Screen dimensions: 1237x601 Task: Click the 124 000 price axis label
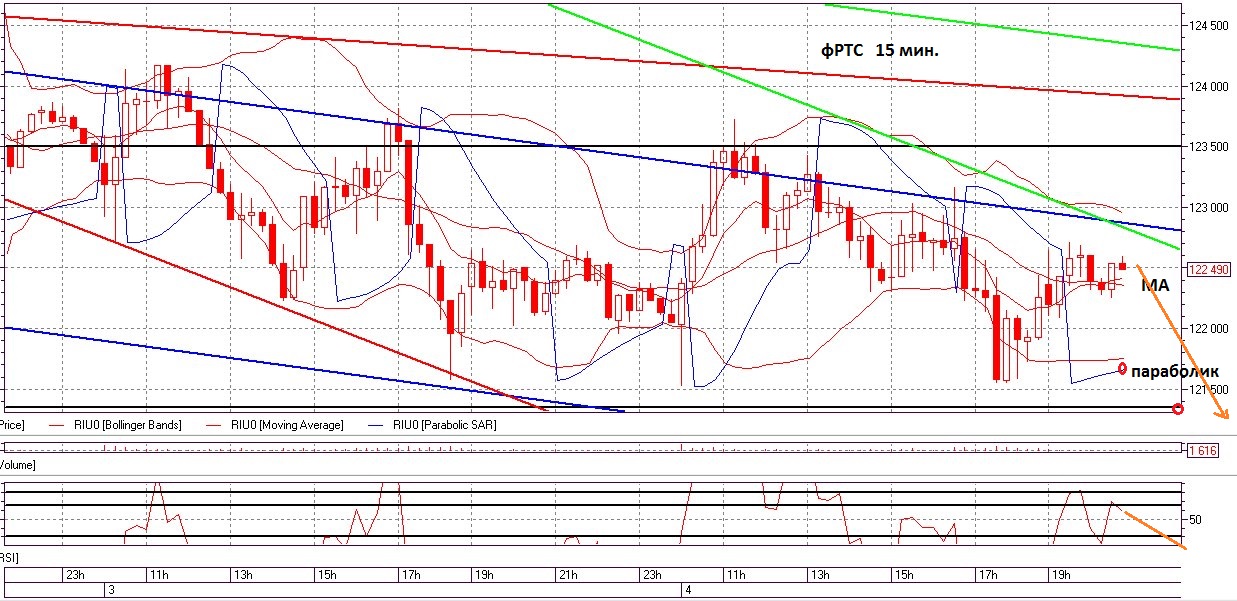(1209, 86)
